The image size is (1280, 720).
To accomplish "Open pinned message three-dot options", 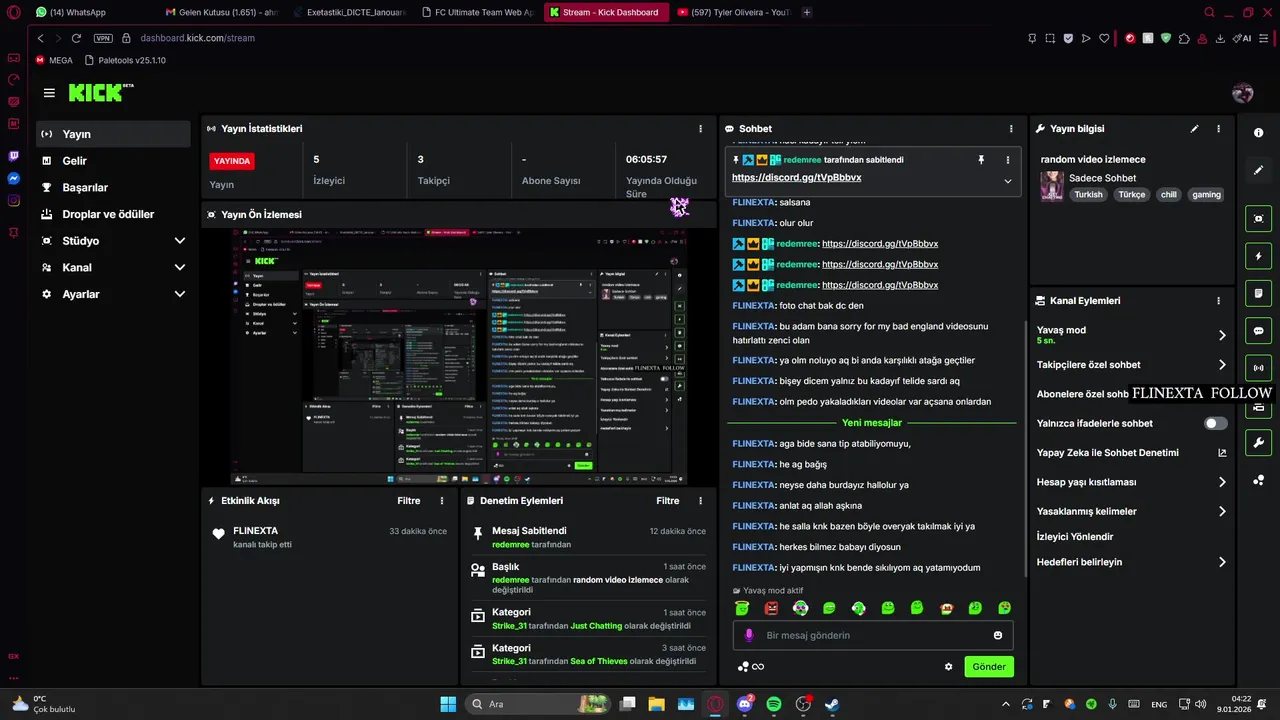I will [1007, 160].
